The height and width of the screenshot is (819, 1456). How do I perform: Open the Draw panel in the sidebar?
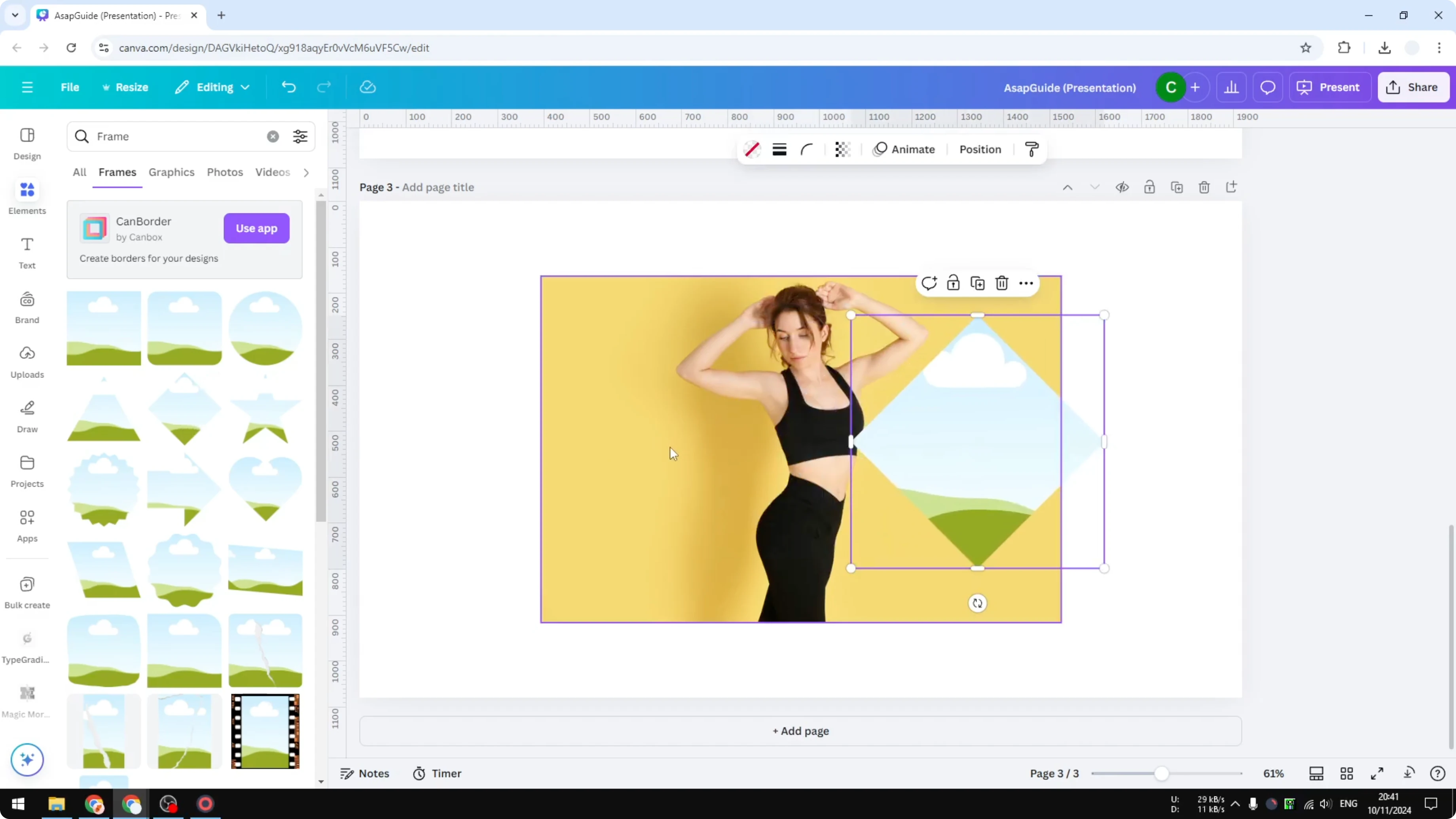point(27,417)
